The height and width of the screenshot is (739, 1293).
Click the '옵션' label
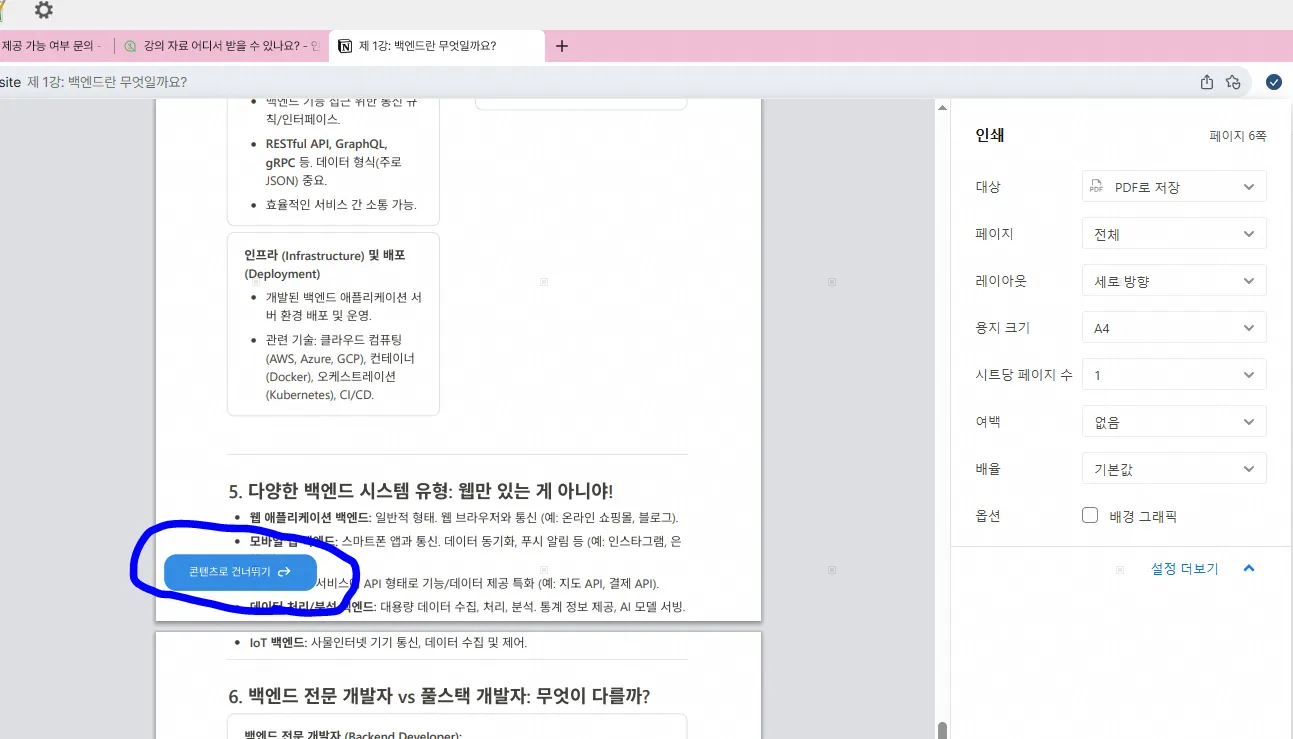click(x=988, y=516)
